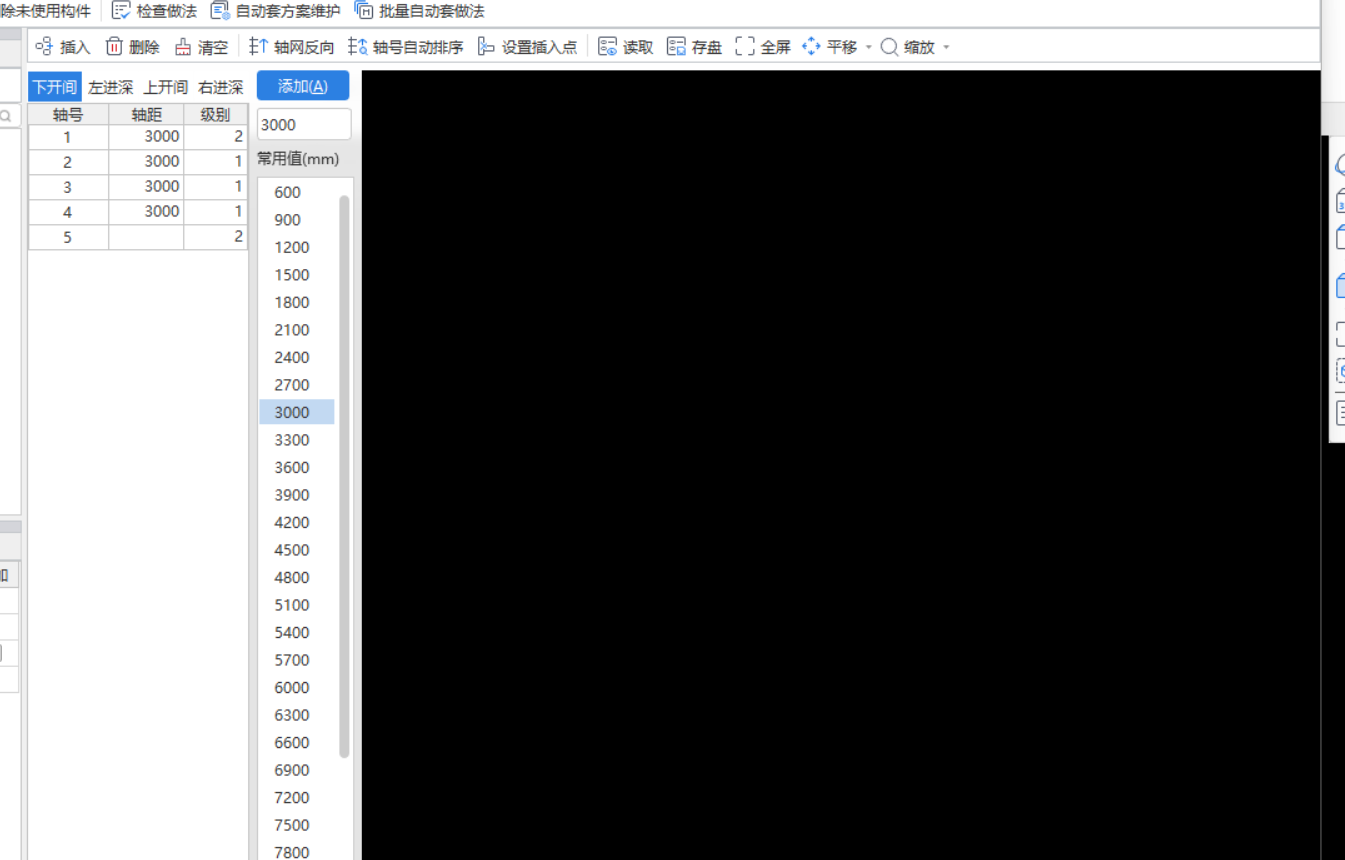This screenshot has width=1345, height=860.
Task: Click the 添加(A) button
Action: [303, 86]
